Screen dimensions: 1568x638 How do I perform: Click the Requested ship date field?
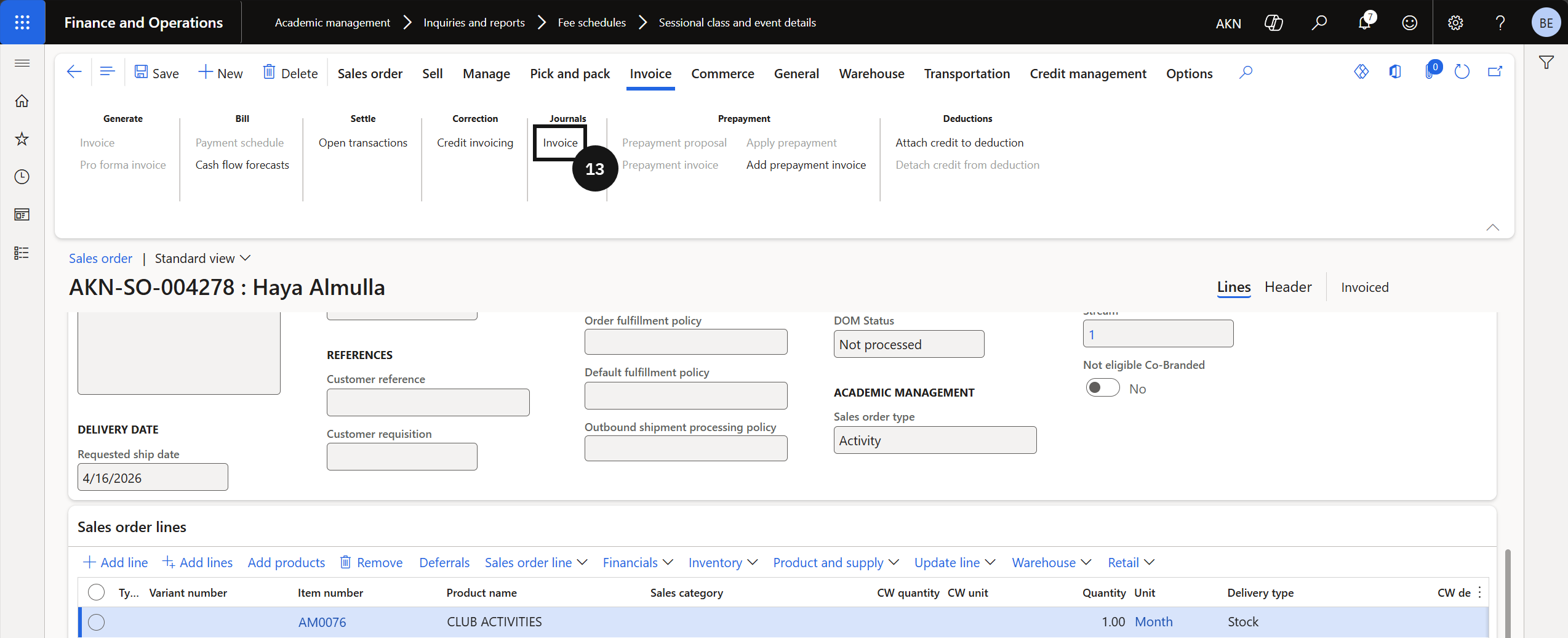coord(153,477)
